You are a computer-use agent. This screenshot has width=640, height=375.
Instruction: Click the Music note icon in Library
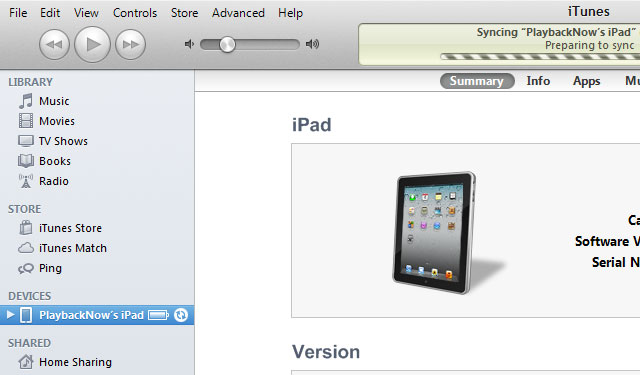tap(26, 101)
